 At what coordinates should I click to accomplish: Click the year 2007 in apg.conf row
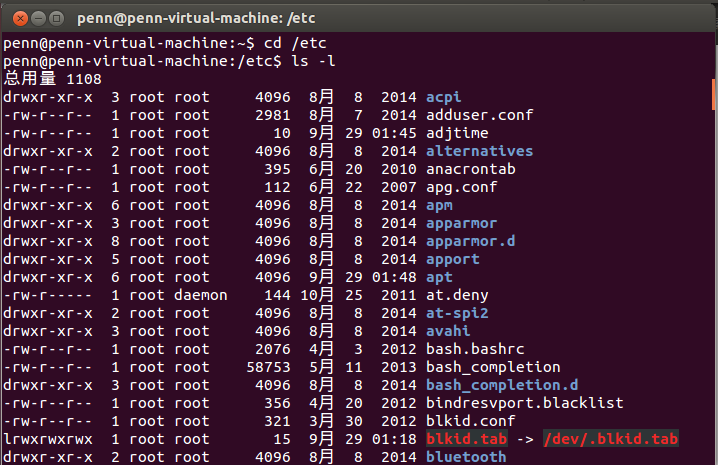[399, 187]
